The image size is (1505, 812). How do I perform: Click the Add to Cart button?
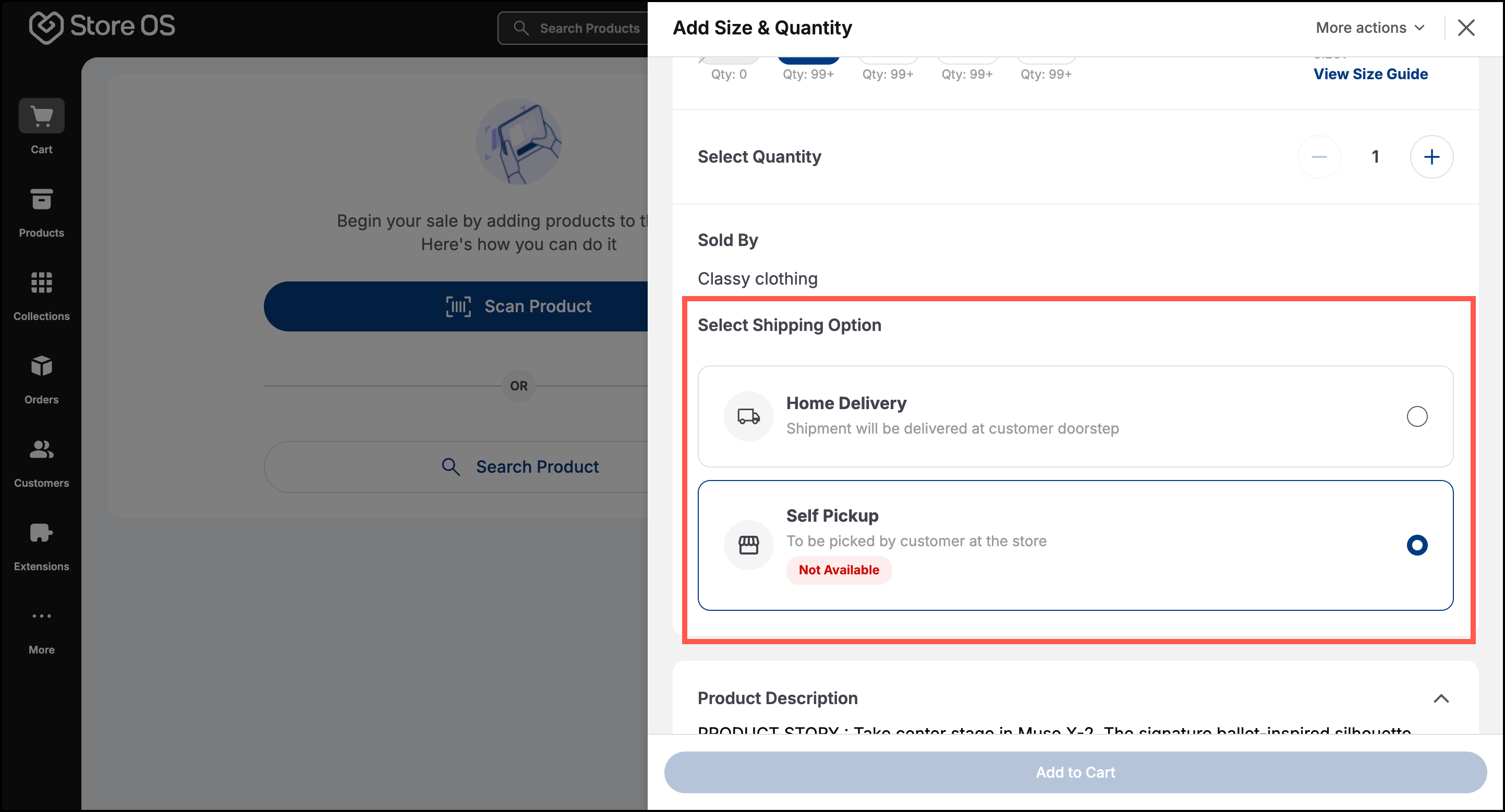click(1075, 772)
